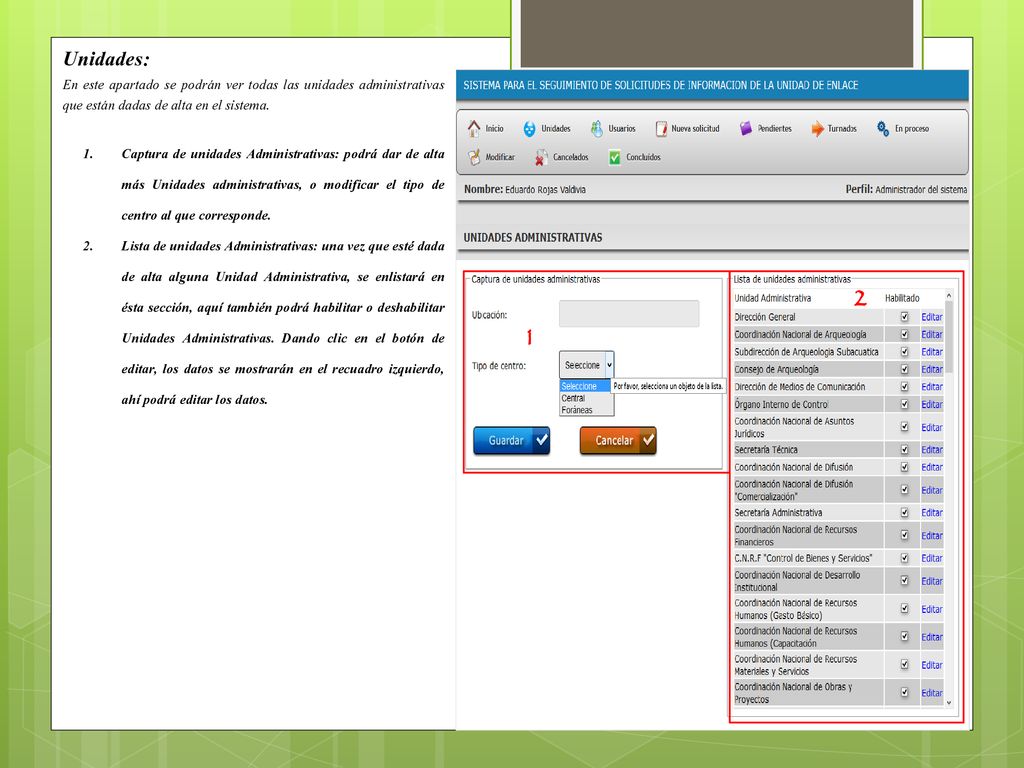Click the Unidad Administrativa column header
Viewport: 1024px width, 768px height.
pyautogui.click(x=773, y=298)
